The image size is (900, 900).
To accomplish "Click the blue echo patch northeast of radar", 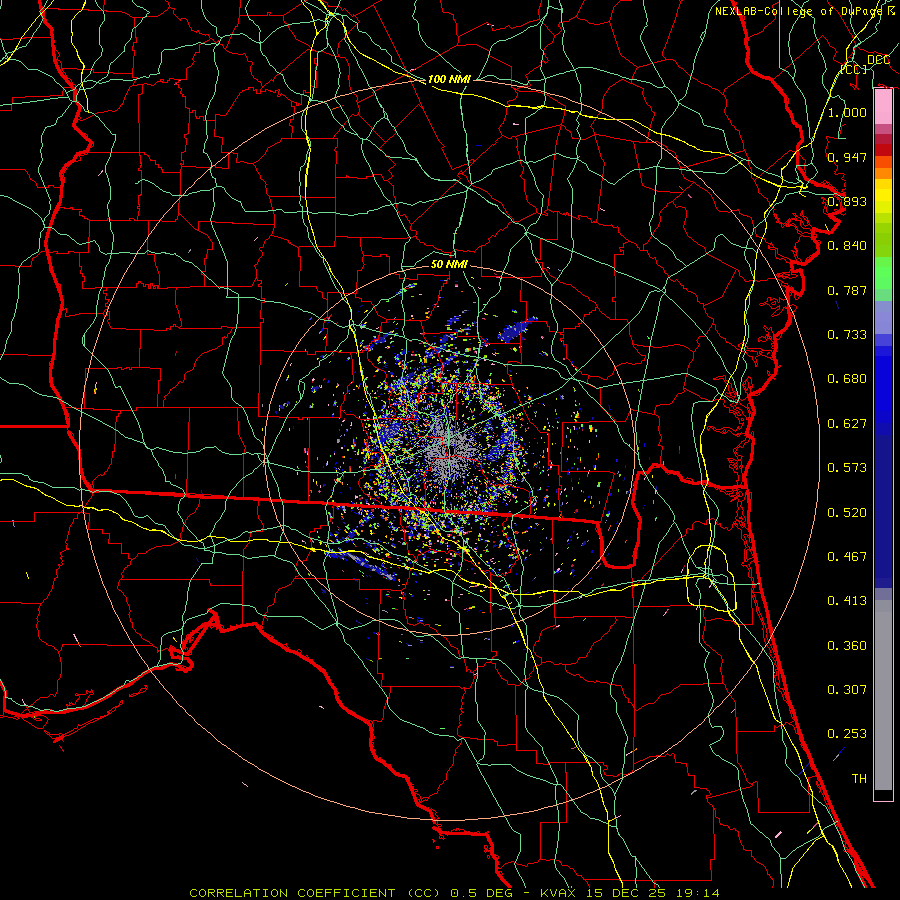I will (517, 329).
